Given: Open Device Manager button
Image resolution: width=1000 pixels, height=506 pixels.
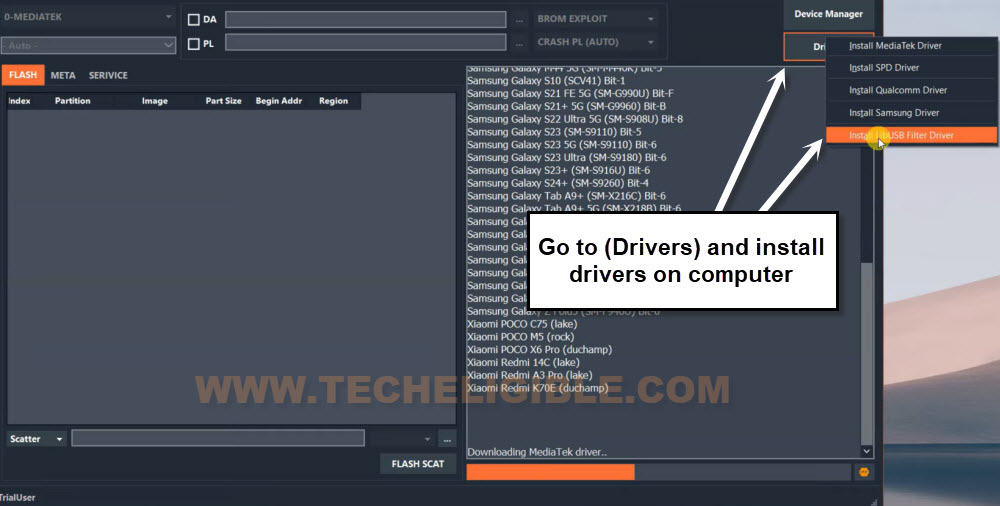Looking at the screenshot, I should [x=828, y=14].
